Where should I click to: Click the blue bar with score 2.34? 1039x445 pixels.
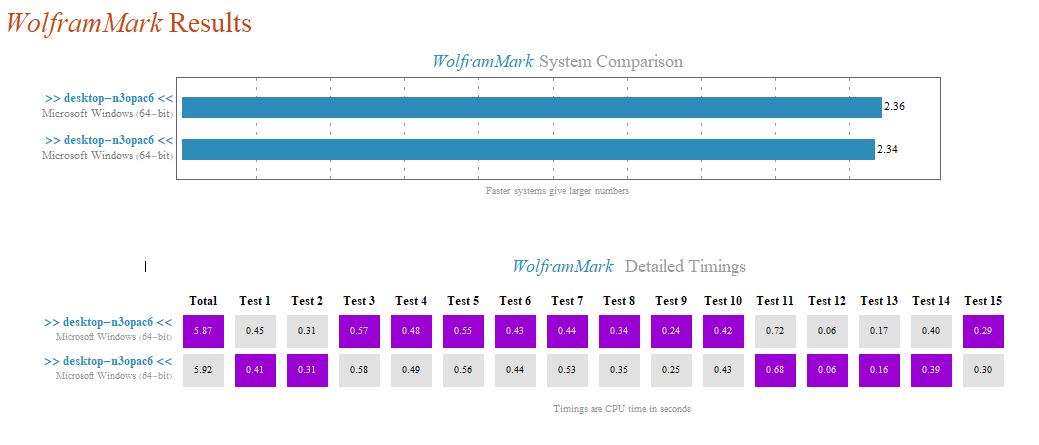click(x=528, y=149)
